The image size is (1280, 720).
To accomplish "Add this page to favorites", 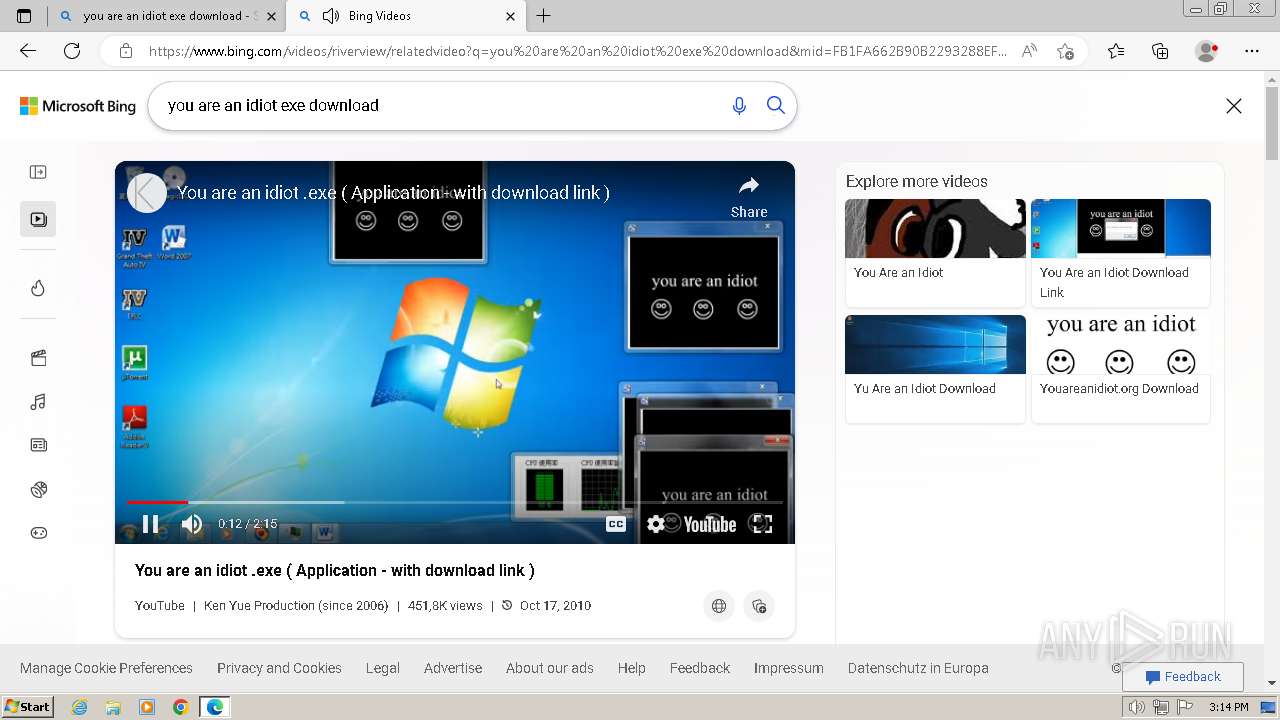I will point(1065,51).
